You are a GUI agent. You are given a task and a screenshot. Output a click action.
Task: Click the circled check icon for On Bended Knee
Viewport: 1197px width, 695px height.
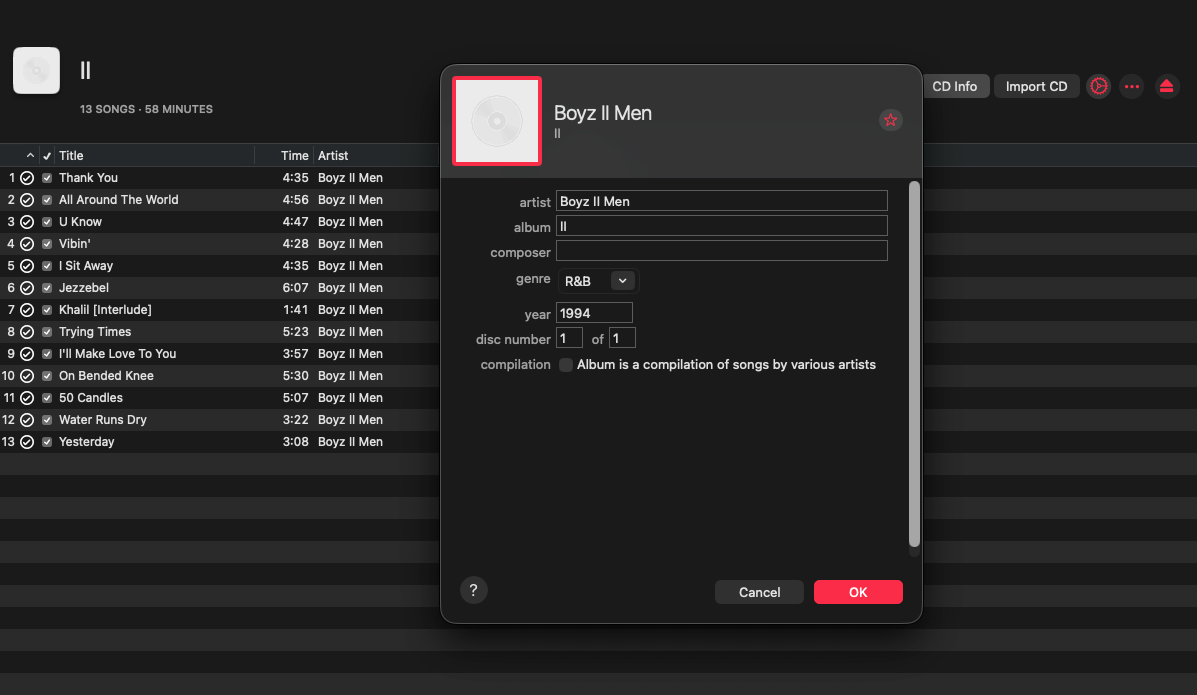click(27, 376)
